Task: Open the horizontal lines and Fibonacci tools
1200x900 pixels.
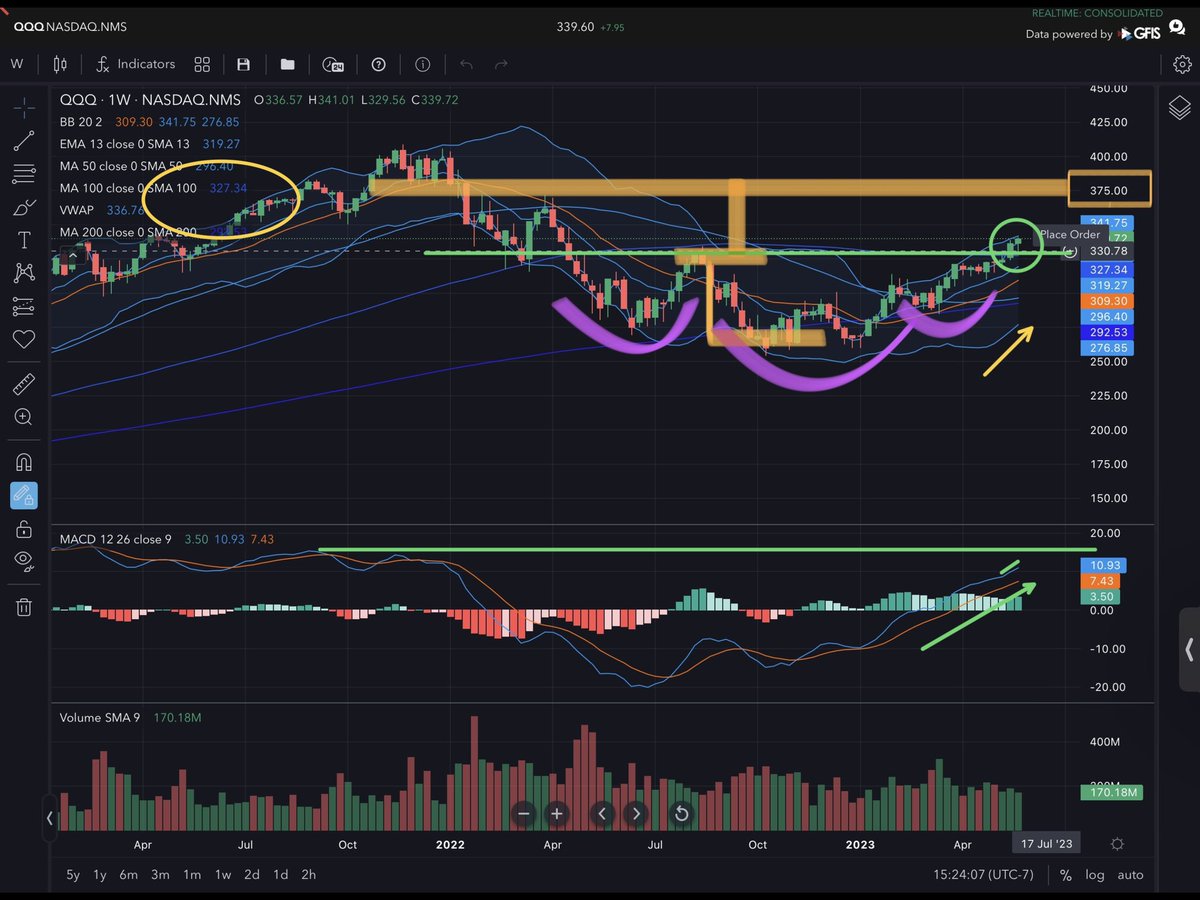Action: click(25, 174)
